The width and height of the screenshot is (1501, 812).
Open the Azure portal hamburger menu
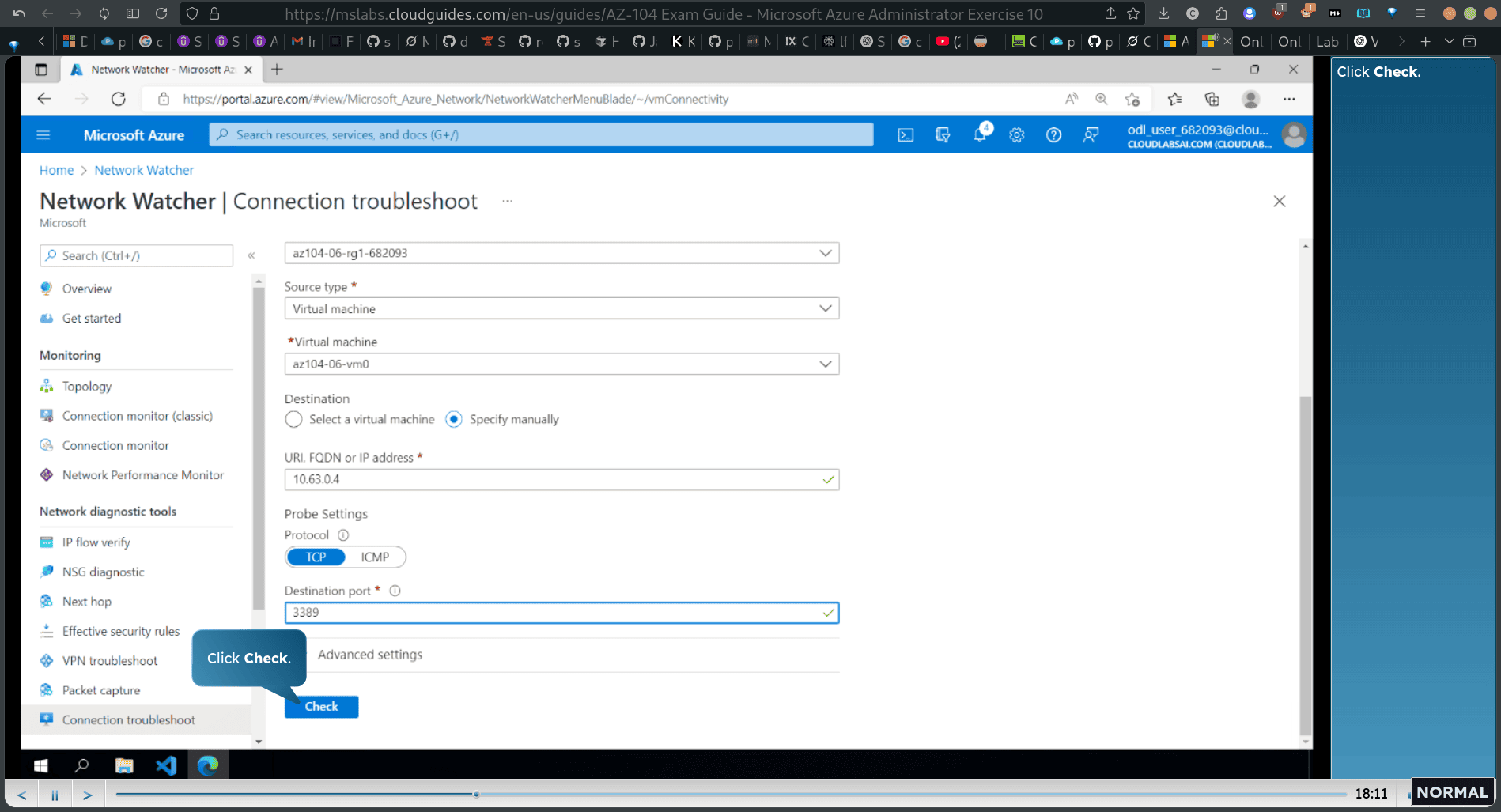tap(43, 134)
